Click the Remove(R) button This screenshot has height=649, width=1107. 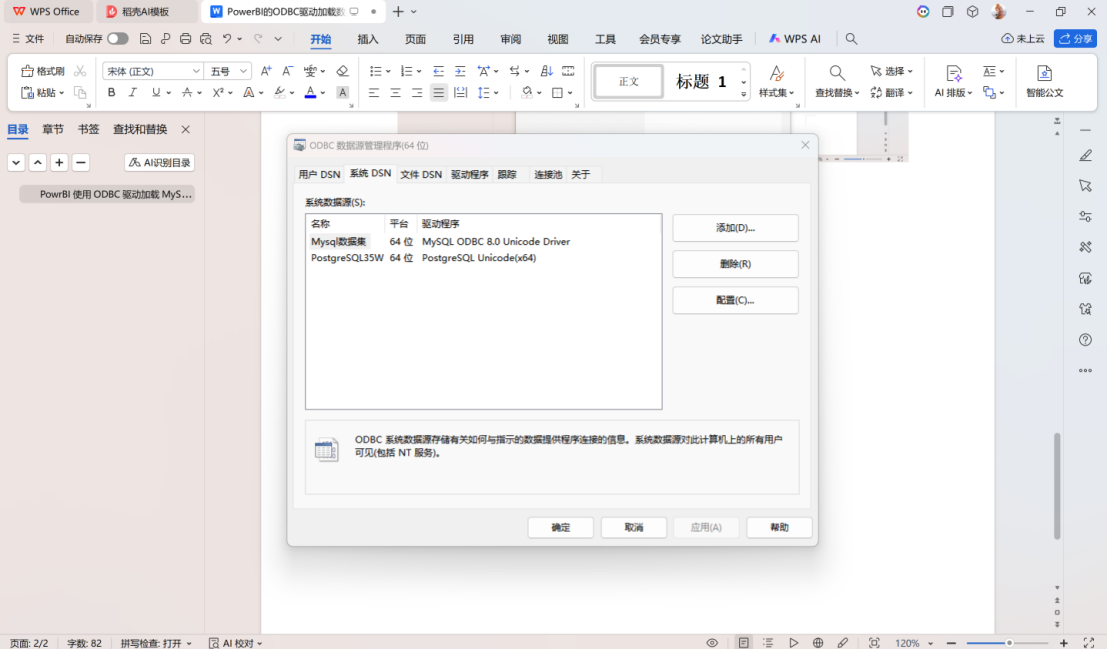(x=735, y=264)
